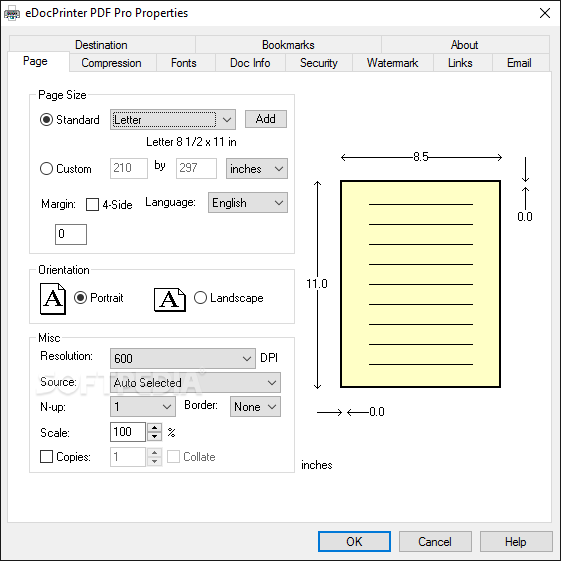Click the 11.0 height dimension label
561x561 pixels.
317,284
